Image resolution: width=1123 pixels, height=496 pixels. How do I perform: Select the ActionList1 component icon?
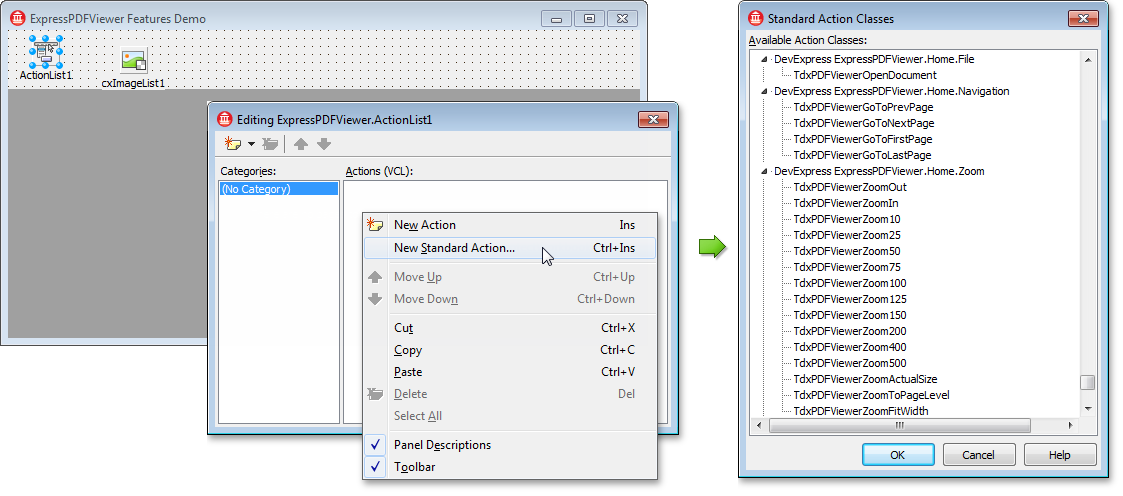pos(46,52)
